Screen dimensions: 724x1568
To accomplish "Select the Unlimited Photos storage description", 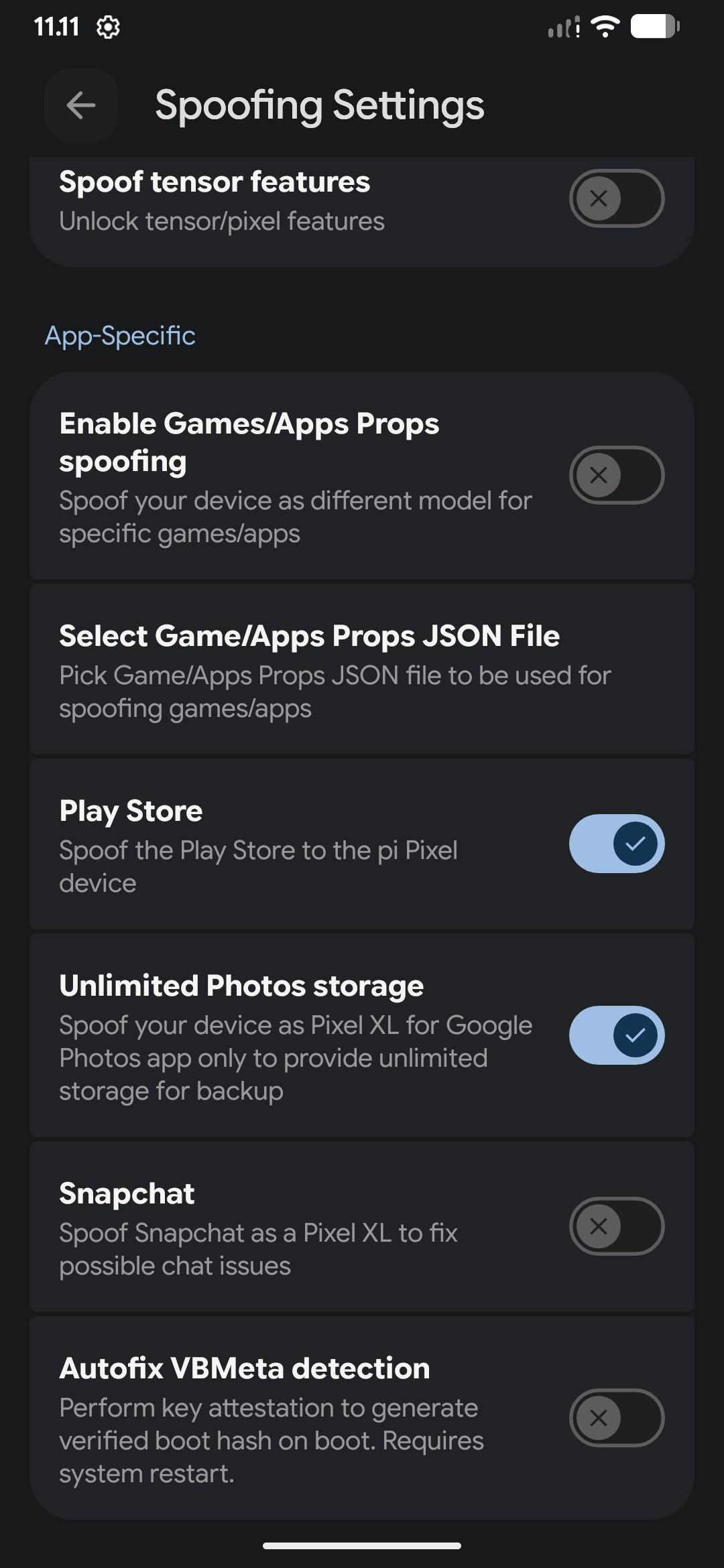I will coord(295,1058).
